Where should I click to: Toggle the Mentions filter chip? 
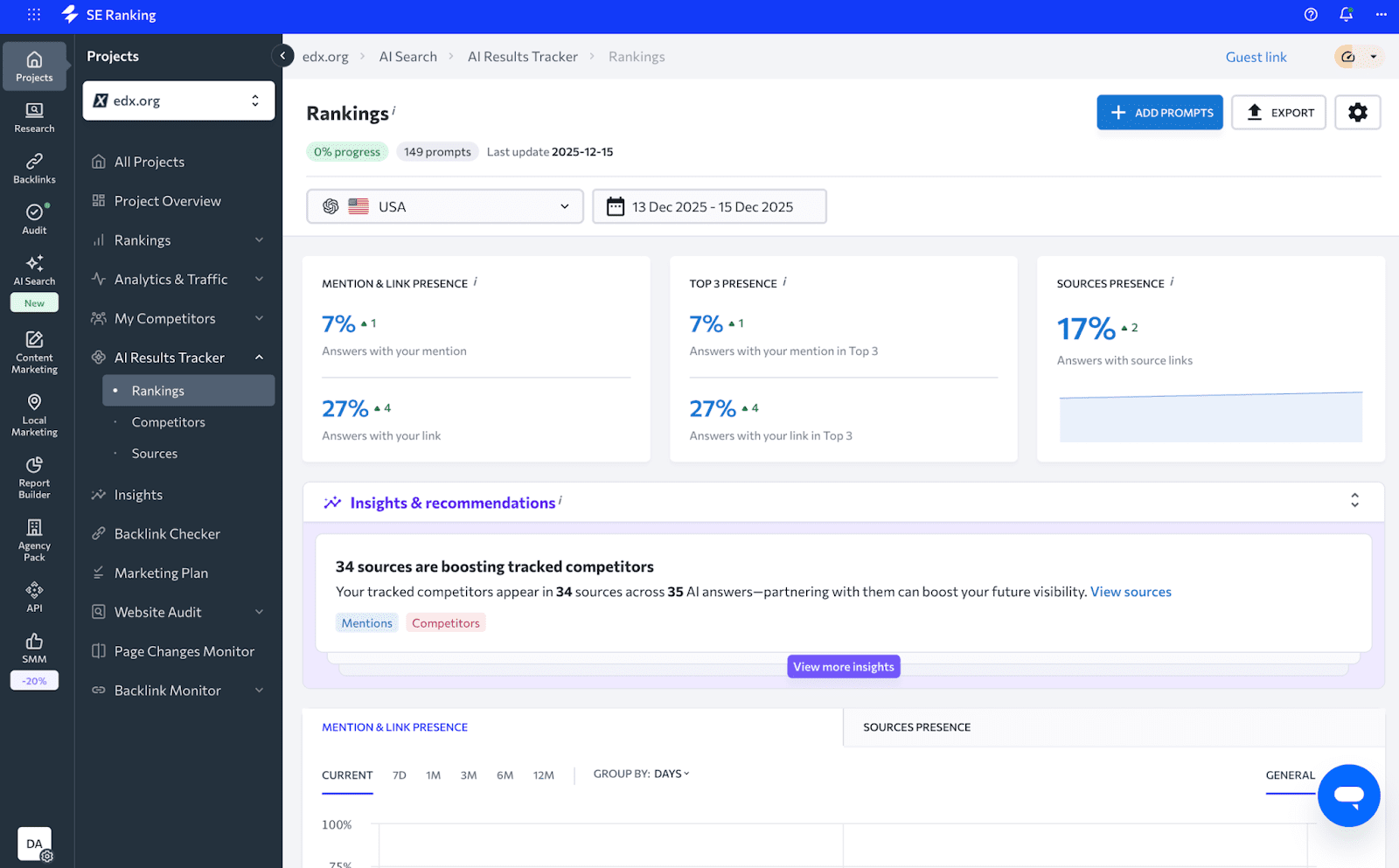366,622
